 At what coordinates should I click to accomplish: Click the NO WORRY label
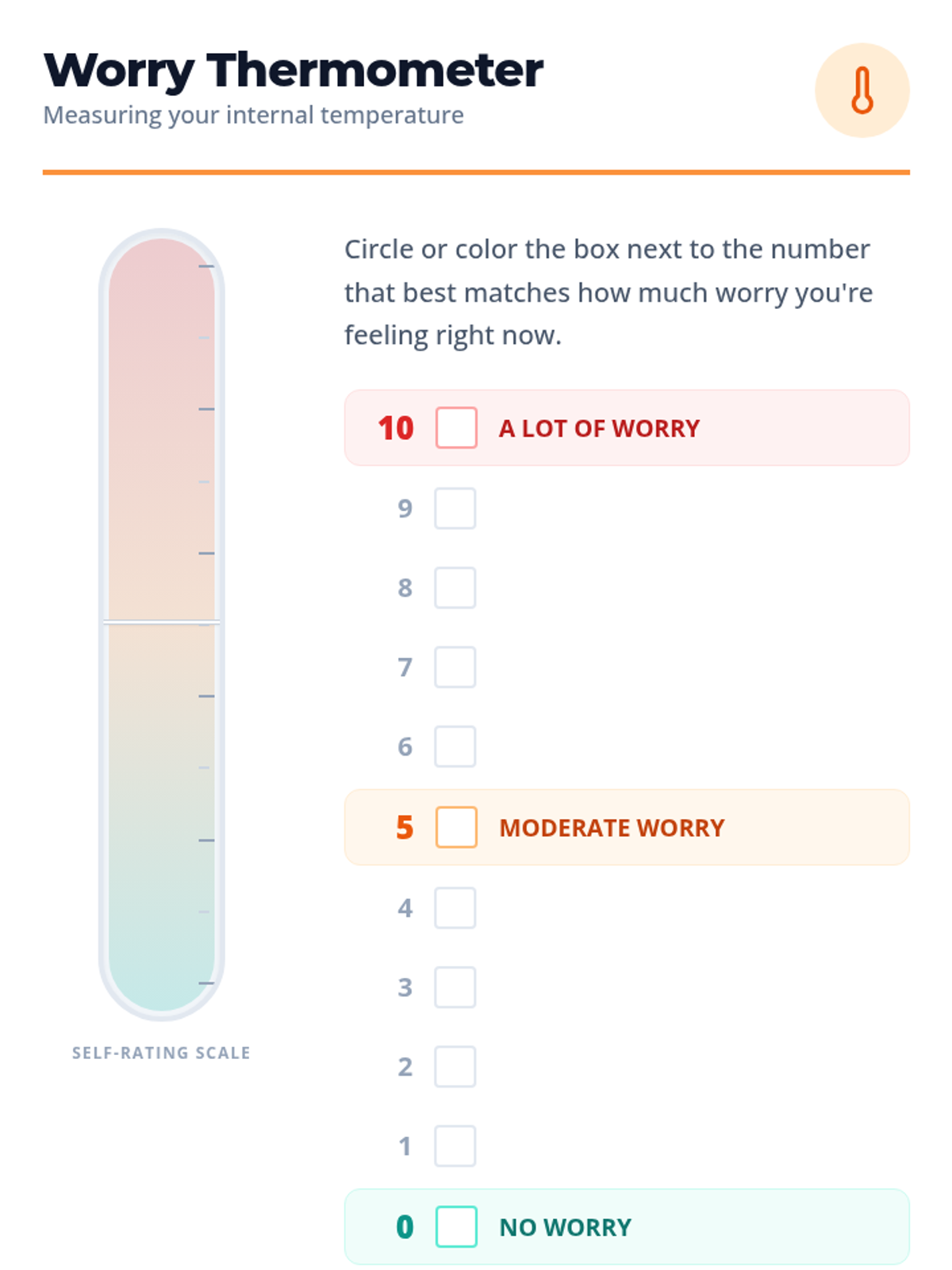coord(565,1227)
